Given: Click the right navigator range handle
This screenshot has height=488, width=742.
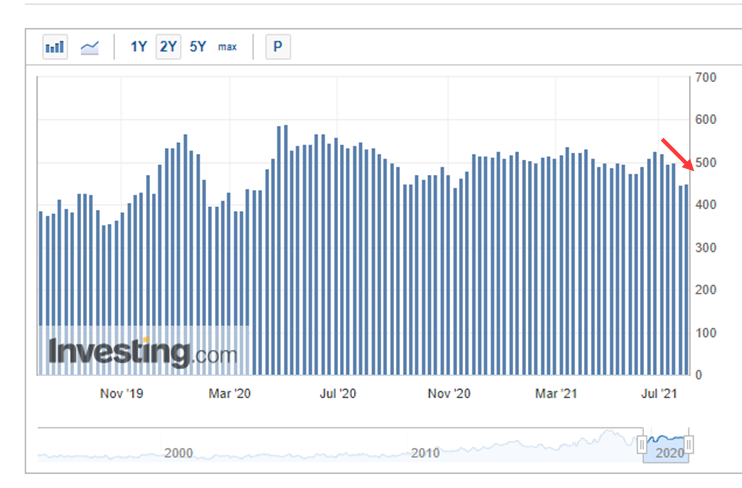Looking at the screenshot, I should [x=688, y=444].
